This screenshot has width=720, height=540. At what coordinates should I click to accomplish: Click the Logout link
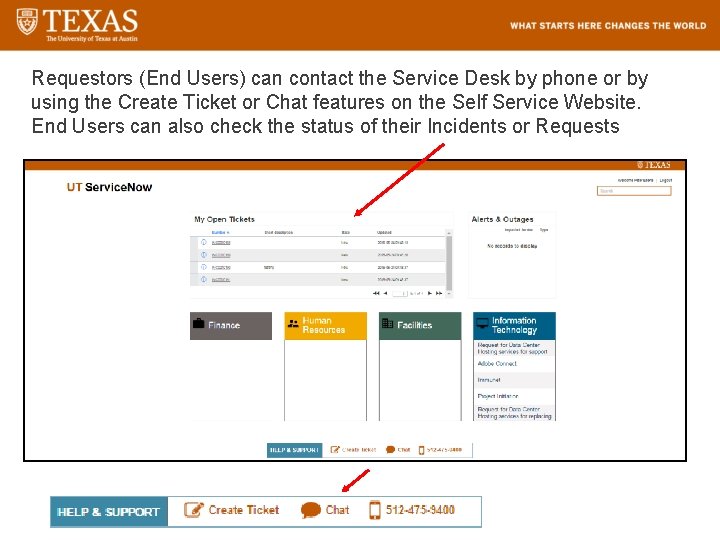coord(666,180)
